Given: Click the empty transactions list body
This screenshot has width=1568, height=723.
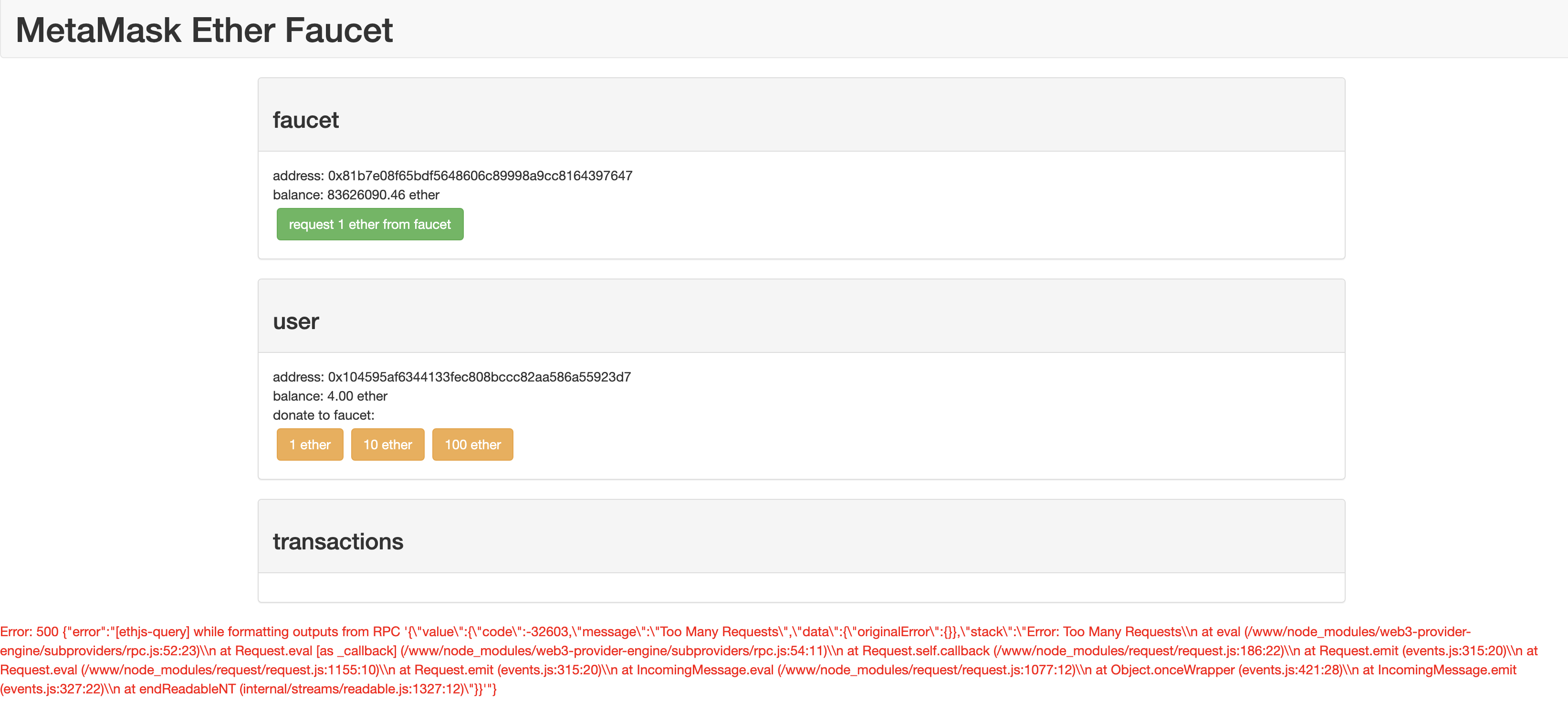Looking at the screenshot, I should pyautogui.click(x=801, y=588).
